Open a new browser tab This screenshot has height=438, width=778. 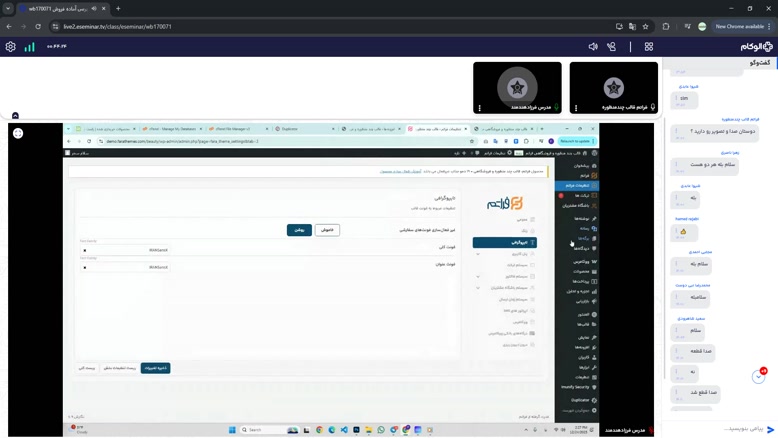tap(118, 9)
